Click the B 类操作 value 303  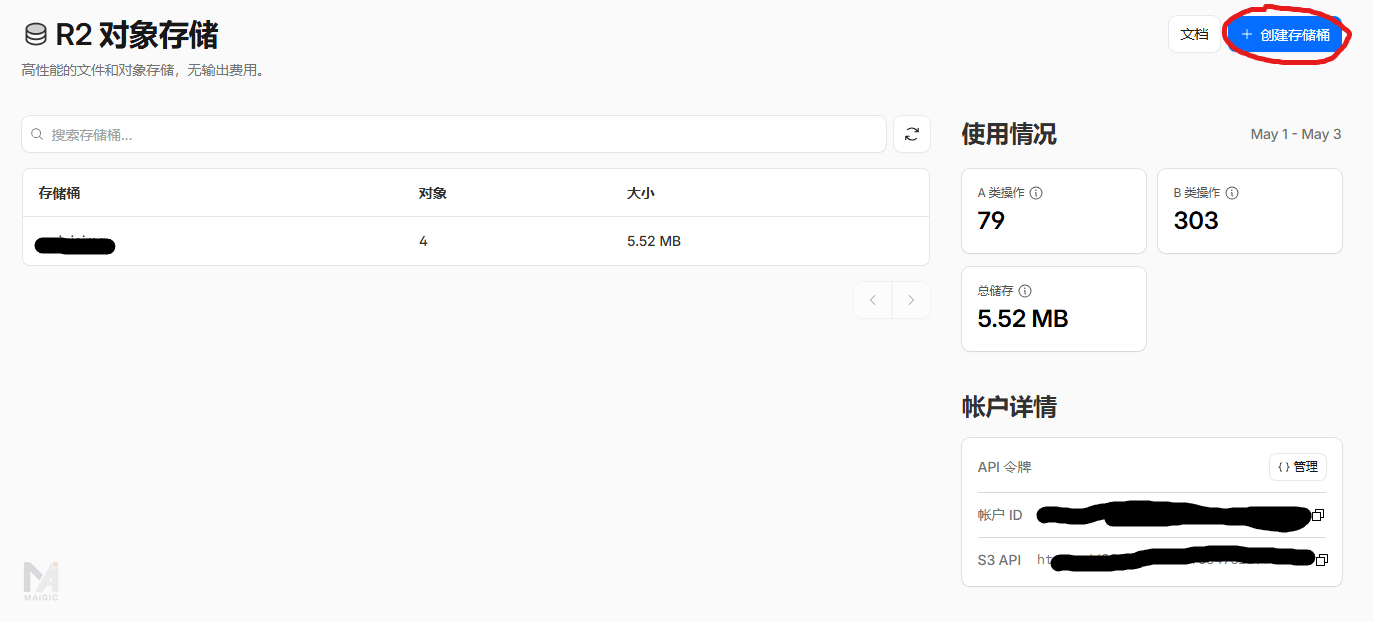[1196, 220]
